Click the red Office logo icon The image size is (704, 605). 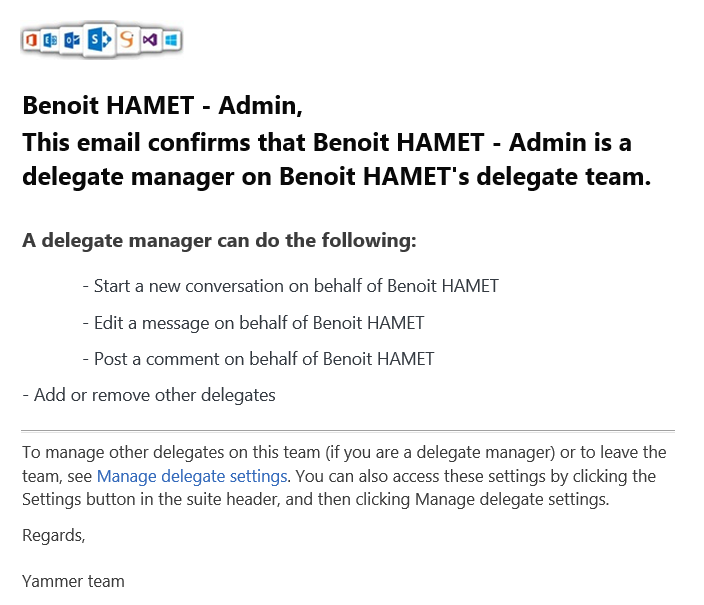(x=32, y=40)
